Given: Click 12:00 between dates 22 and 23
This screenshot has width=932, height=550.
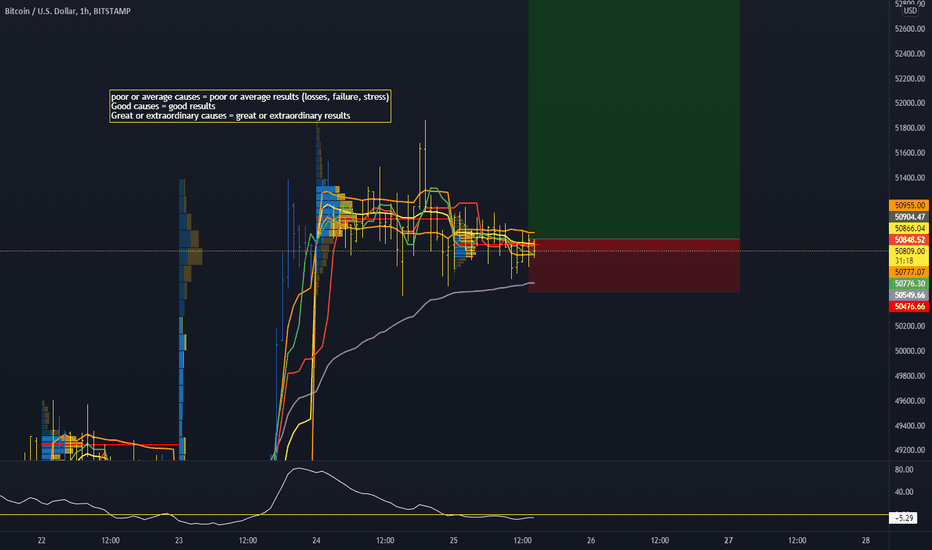Looking at the screenshot, I should (111, 540).
